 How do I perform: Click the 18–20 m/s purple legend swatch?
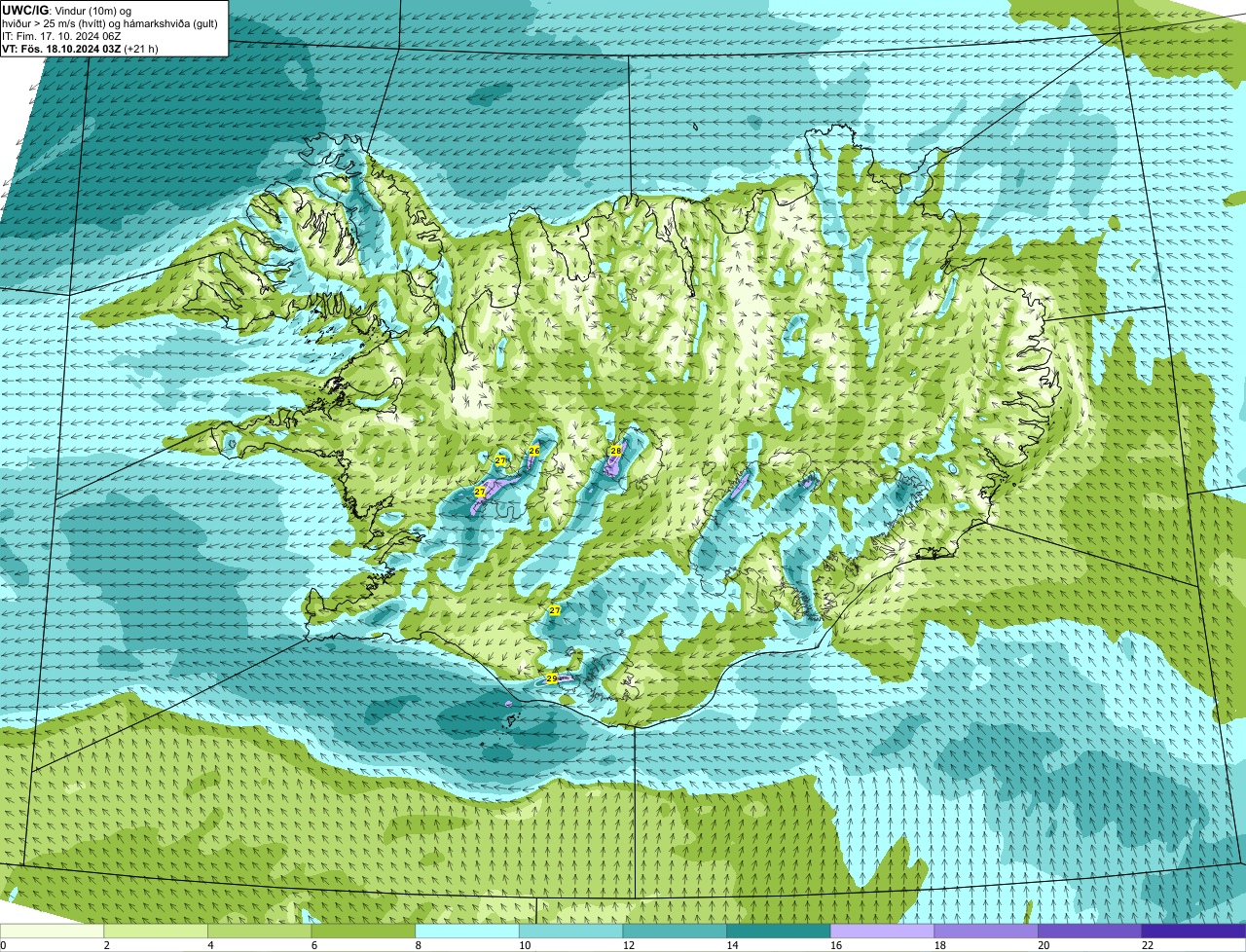click(x=986, y=931)
